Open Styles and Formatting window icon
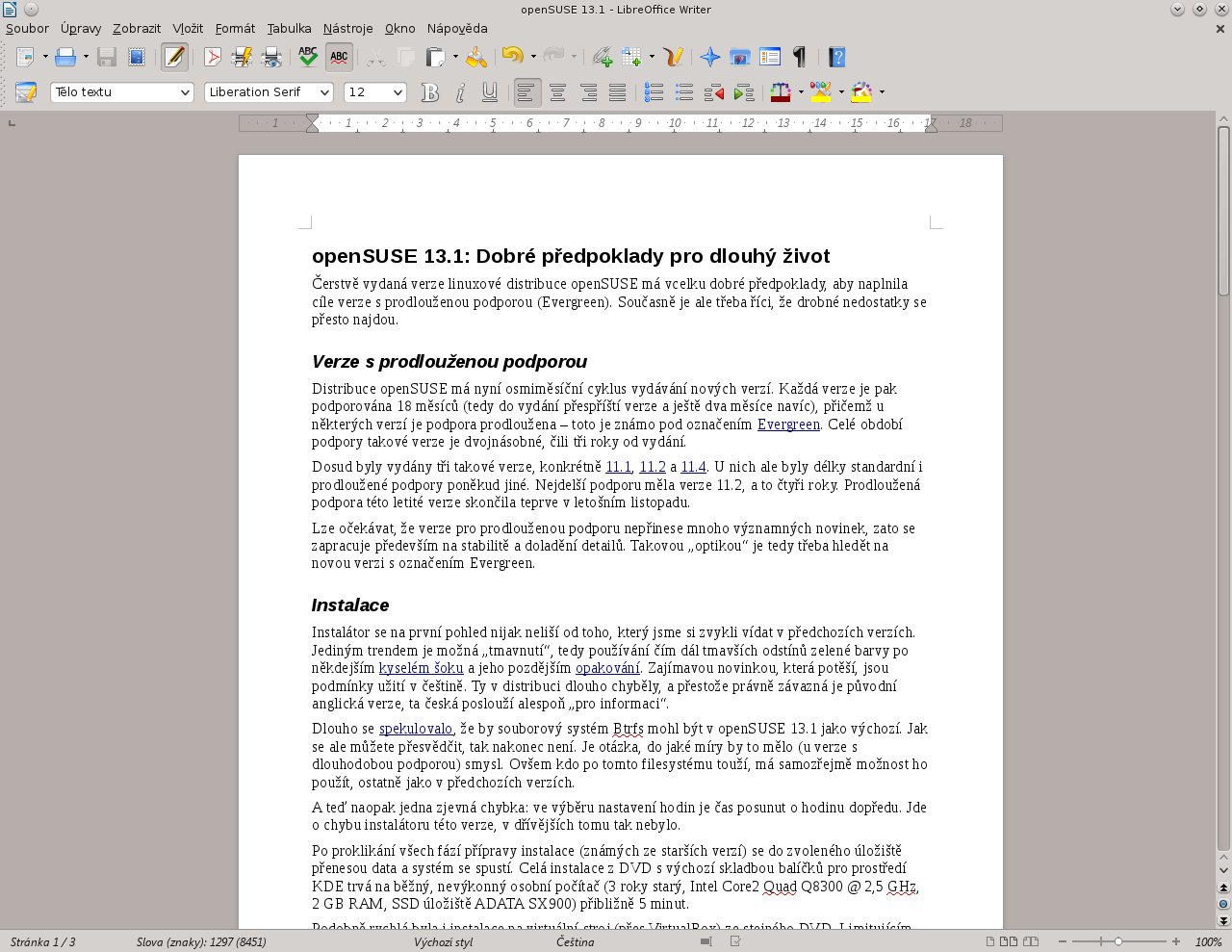1232x952 pixels. tap(26, 92)
